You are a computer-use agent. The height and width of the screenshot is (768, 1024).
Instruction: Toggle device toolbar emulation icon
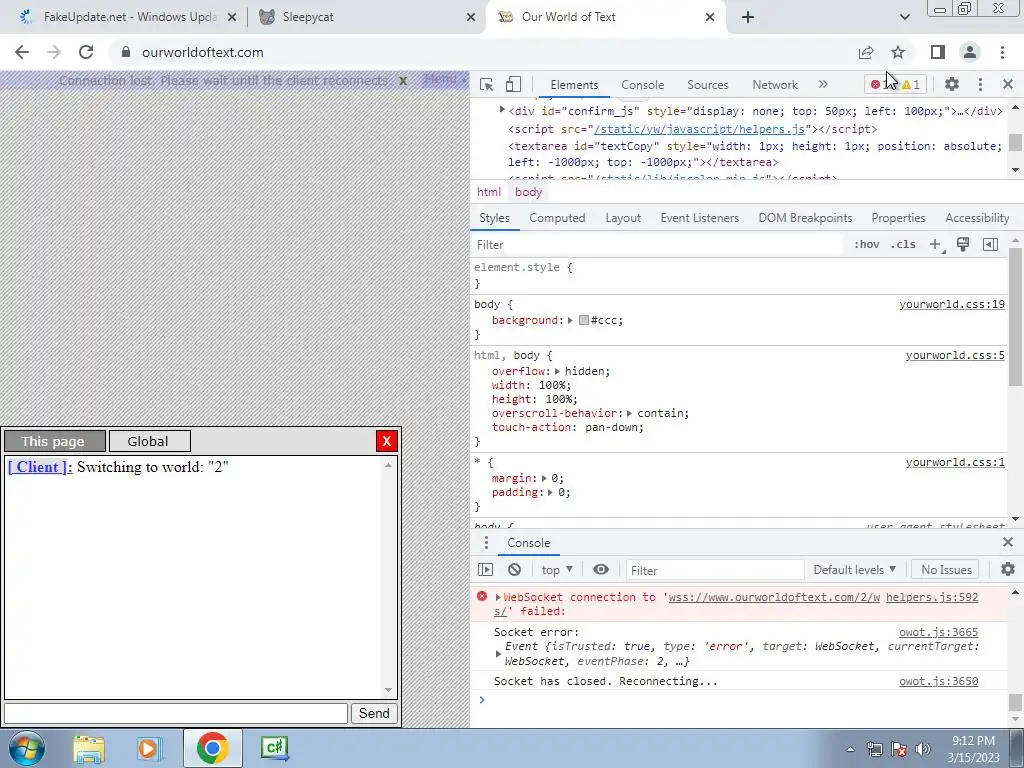[513, 84]
